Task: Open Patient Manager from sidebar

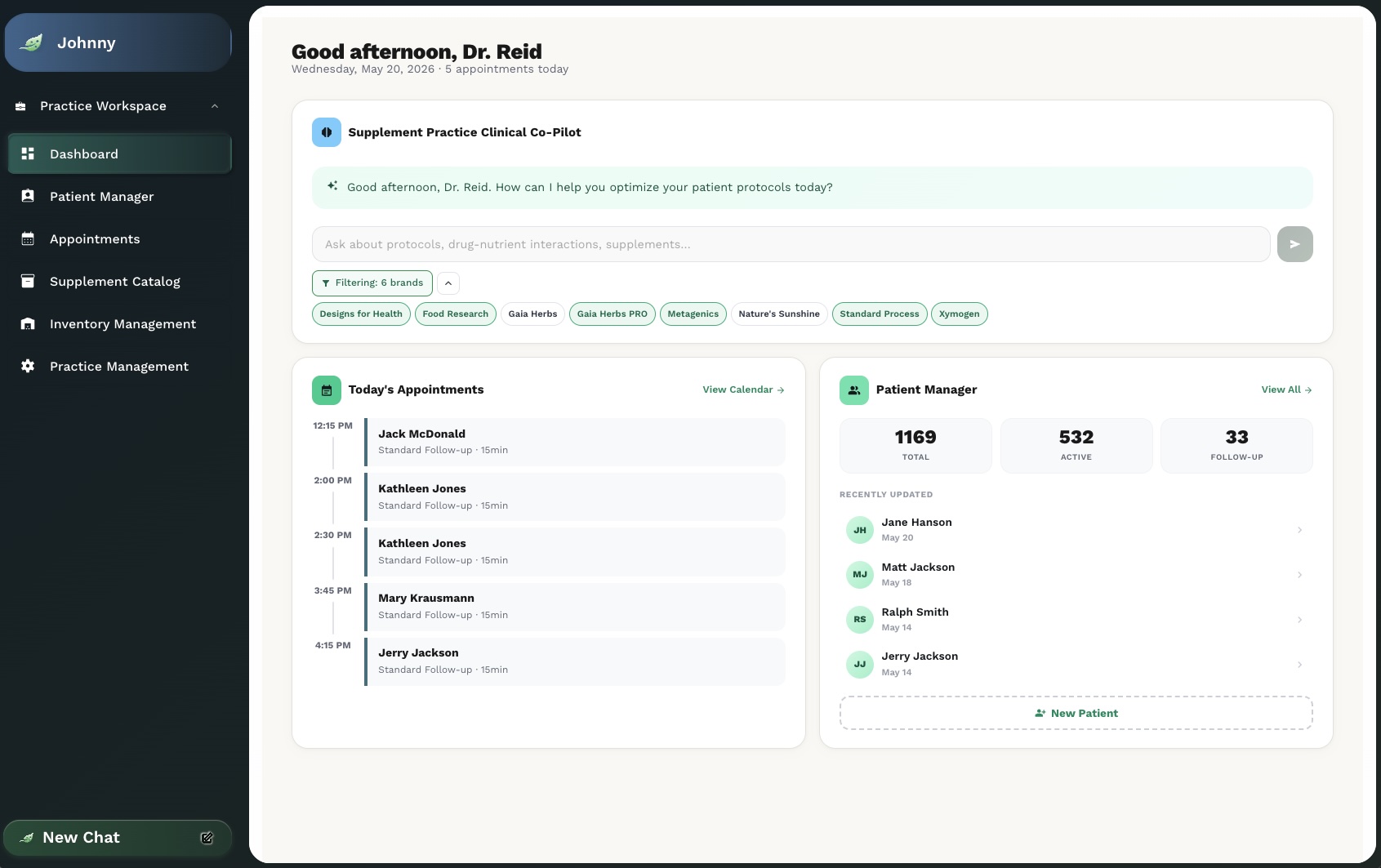Action: [x=120, y=196]
